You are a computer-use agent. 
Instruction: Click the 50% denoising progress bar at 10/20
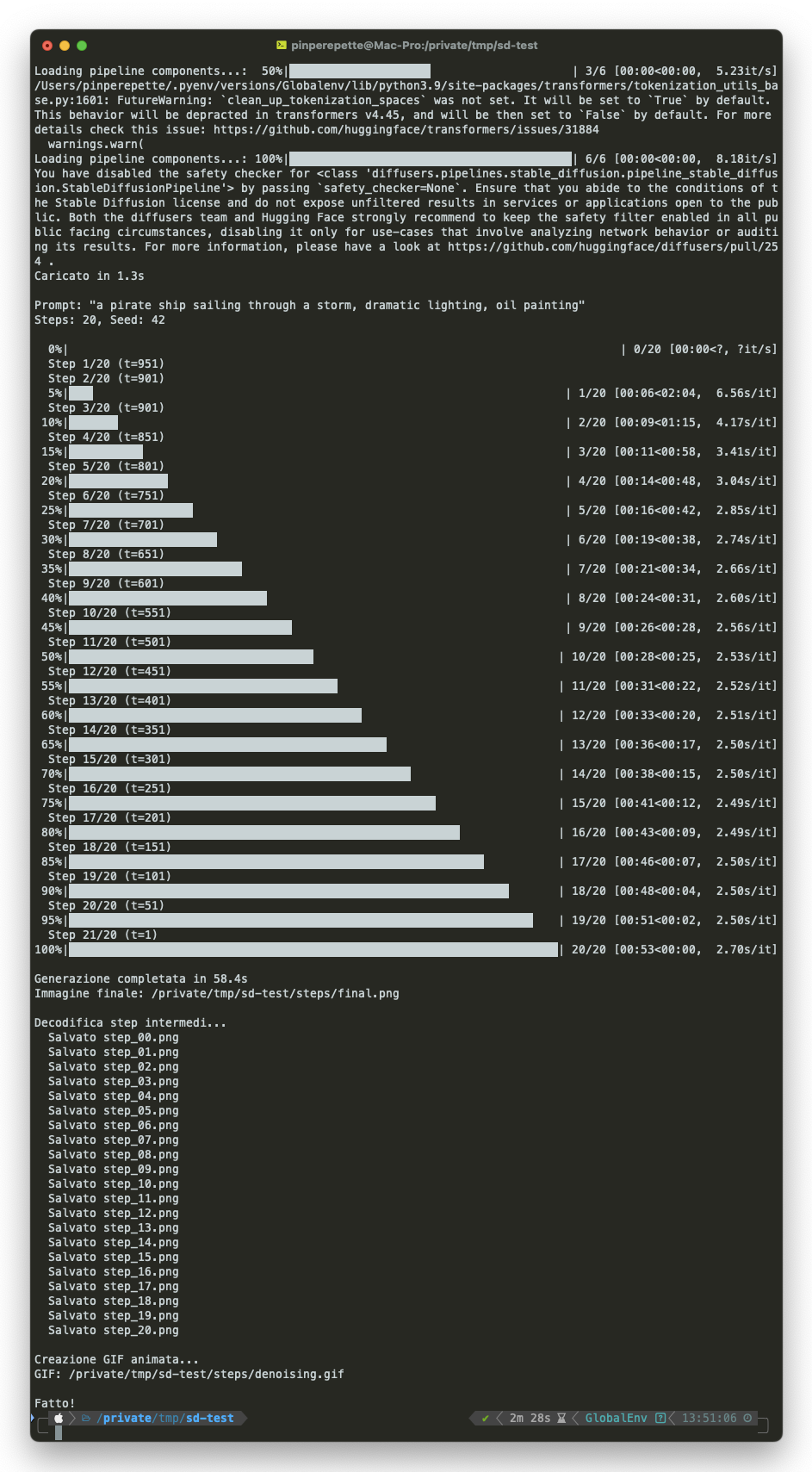pos(191,656)
